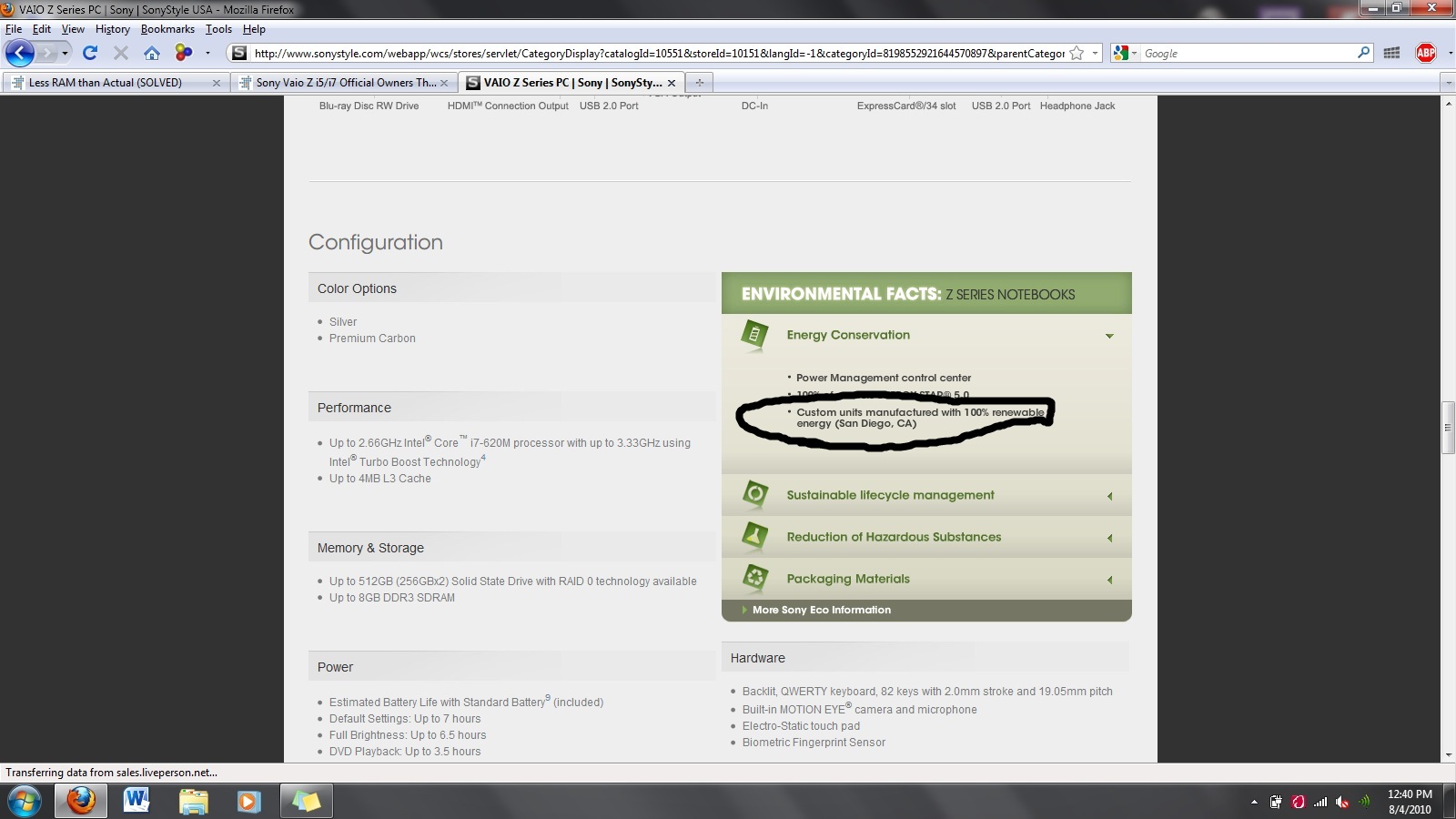The image size is (1456, 819).
Task: Reload the current page
Action: point(90,53)
